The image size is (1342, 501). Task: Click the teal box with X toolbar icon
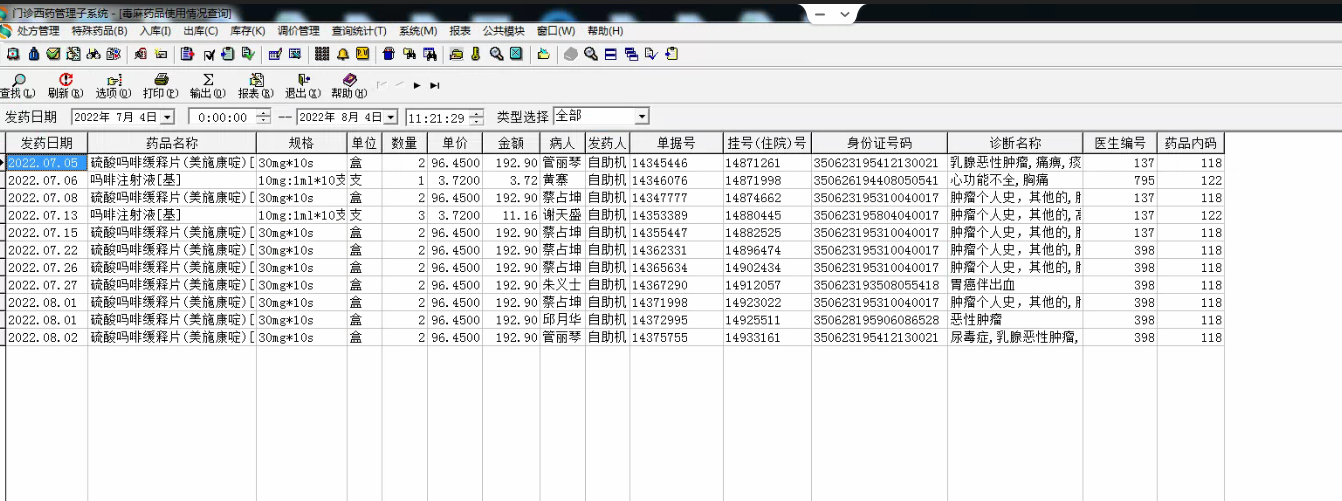(x=516, y=54)
